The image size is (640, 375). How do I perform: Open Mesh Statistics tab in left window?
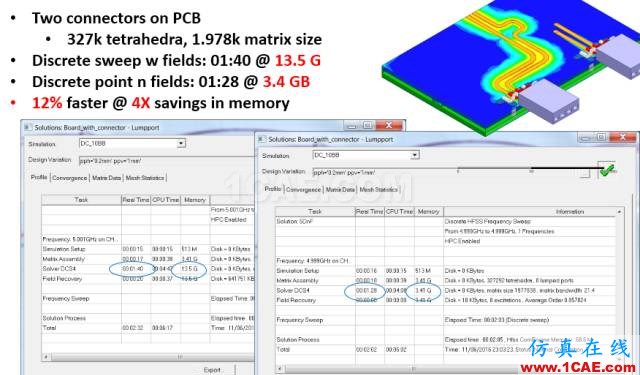tap(144, 178)
